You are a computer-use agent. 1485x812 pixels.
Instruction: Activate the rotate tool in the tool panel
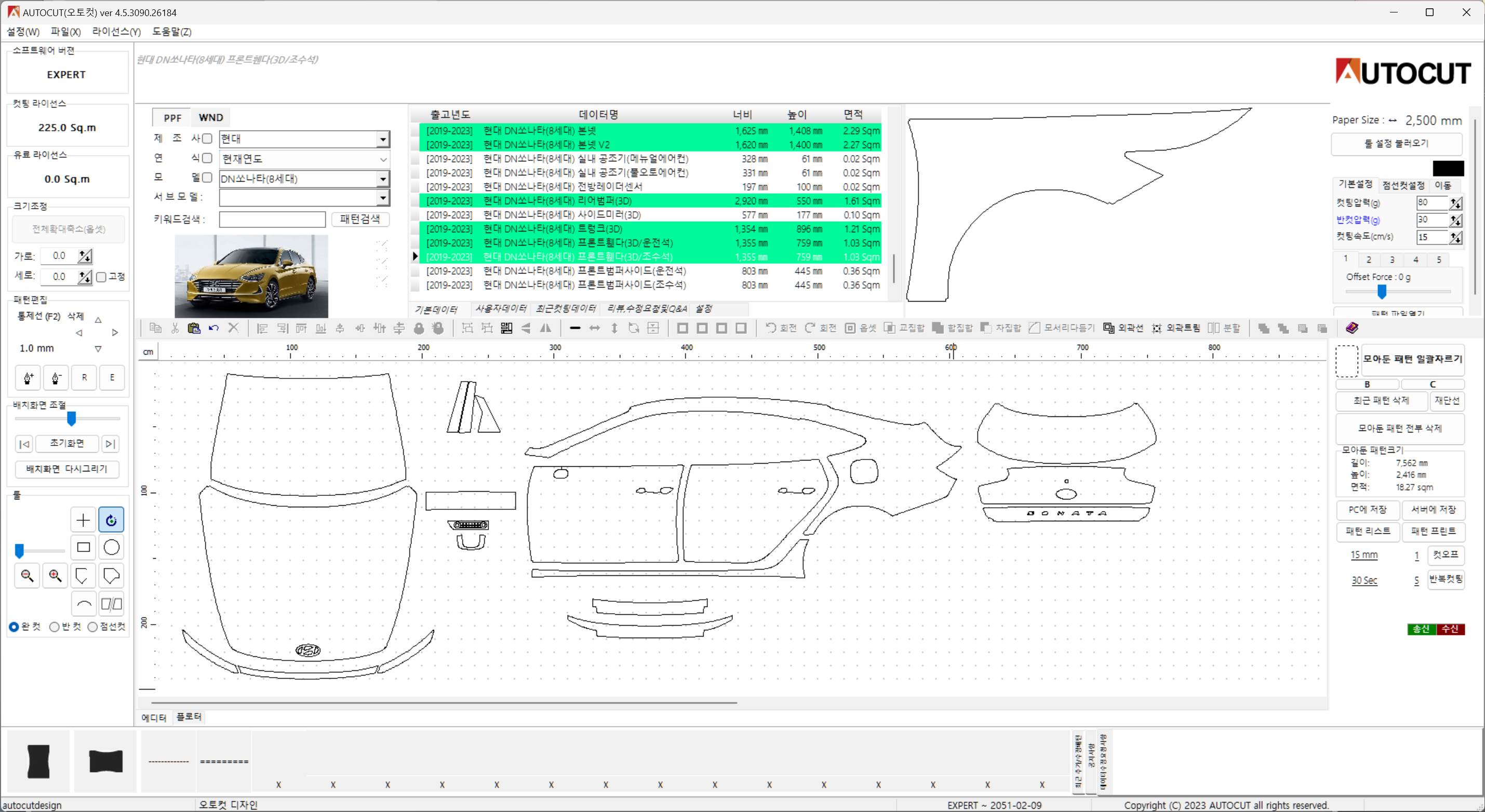(111, 520)
